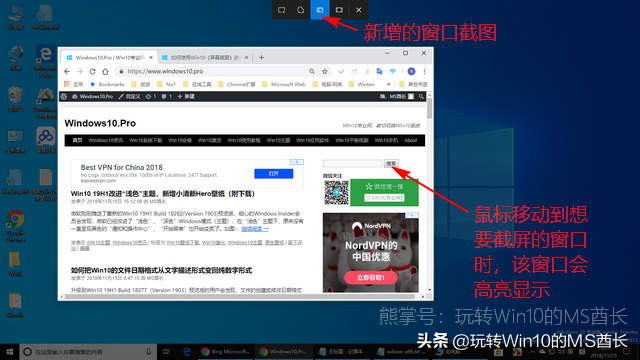
Task: Click the horizontal scrollbar at the page bottom
Action: (241, 297)
